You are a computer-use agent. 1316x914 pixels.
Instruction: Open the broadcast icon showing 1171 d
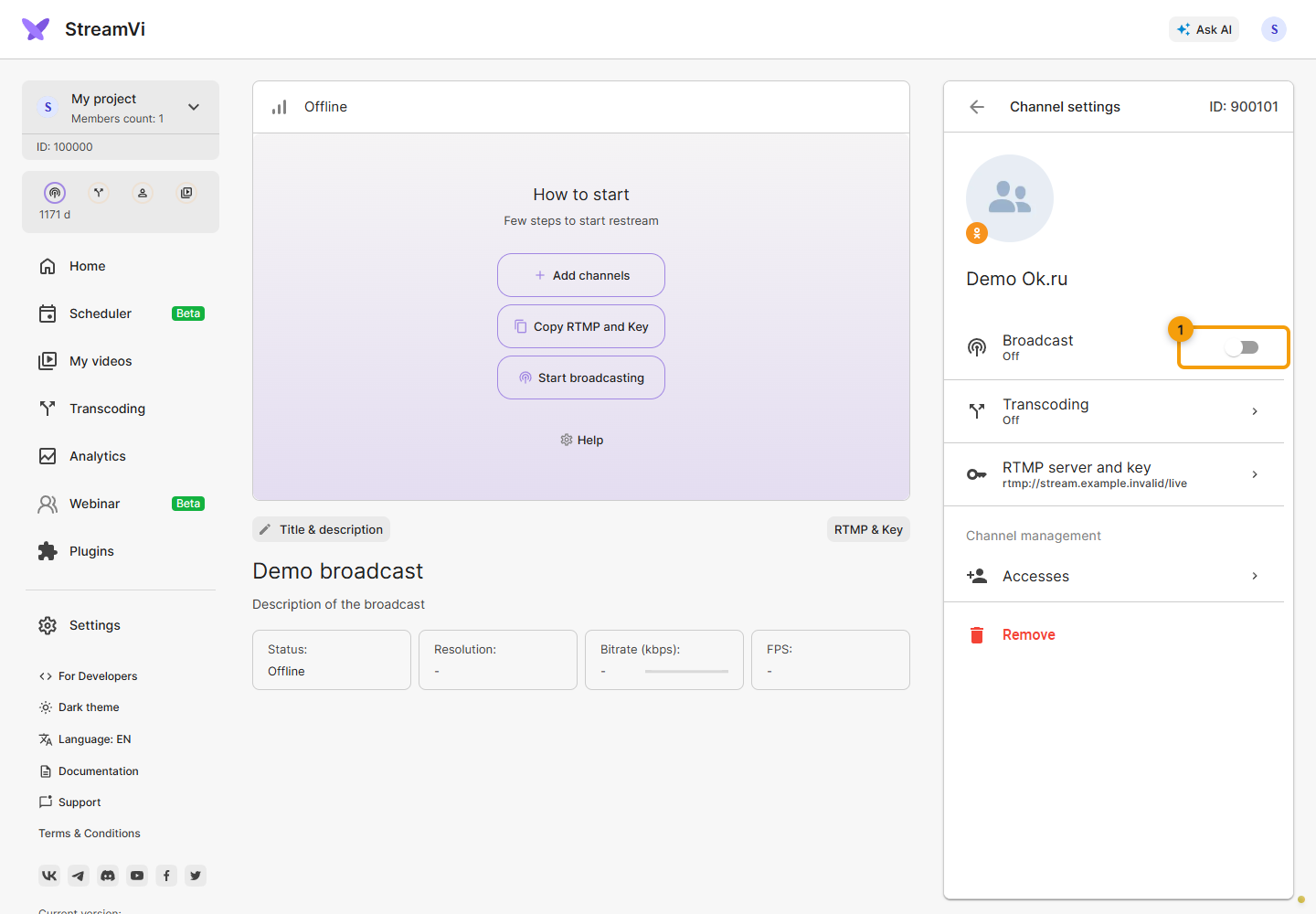click(55, 193)
